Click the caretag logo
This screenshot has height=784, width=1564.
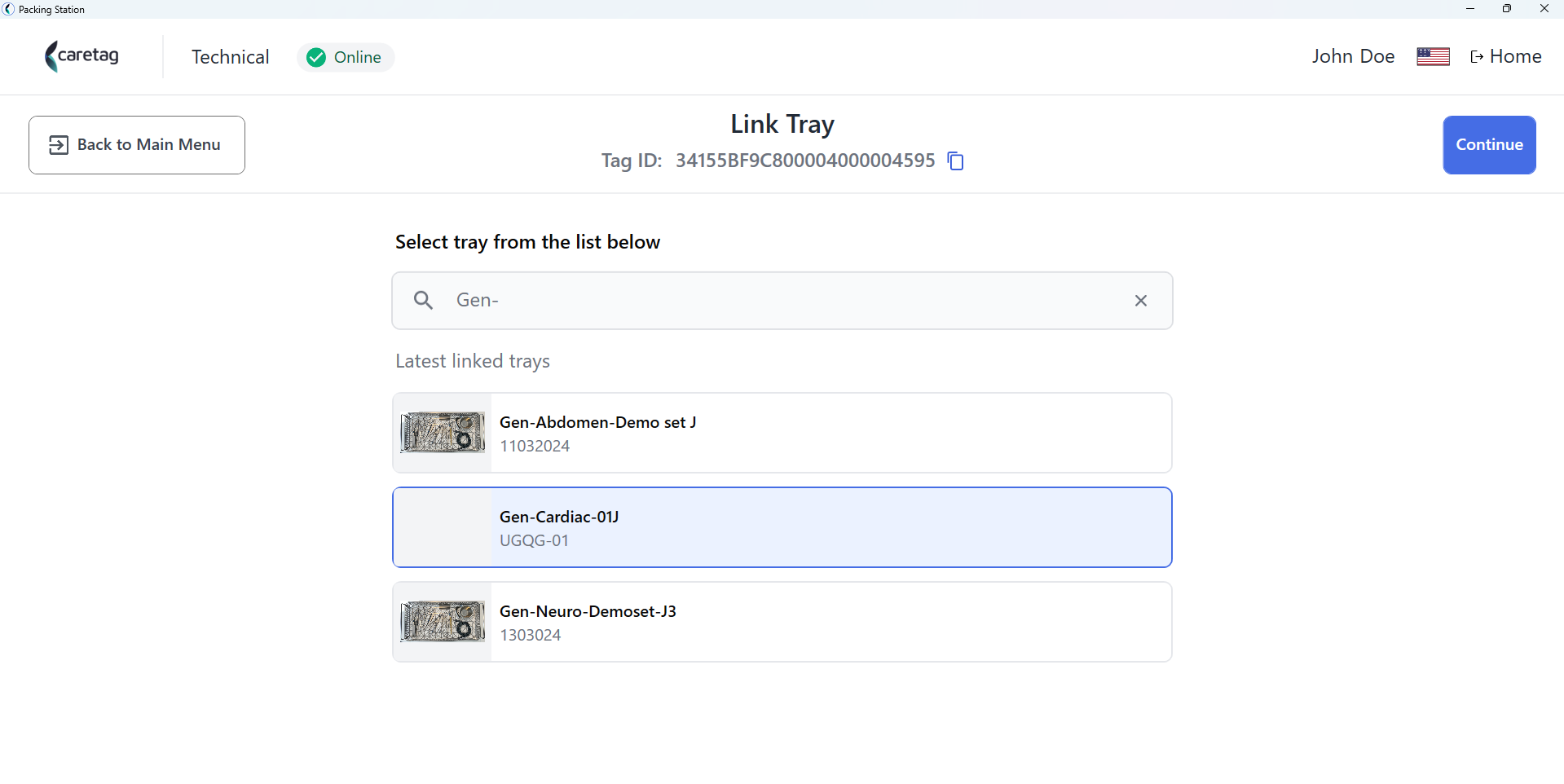pyautogui.click(x=82, y=56)
